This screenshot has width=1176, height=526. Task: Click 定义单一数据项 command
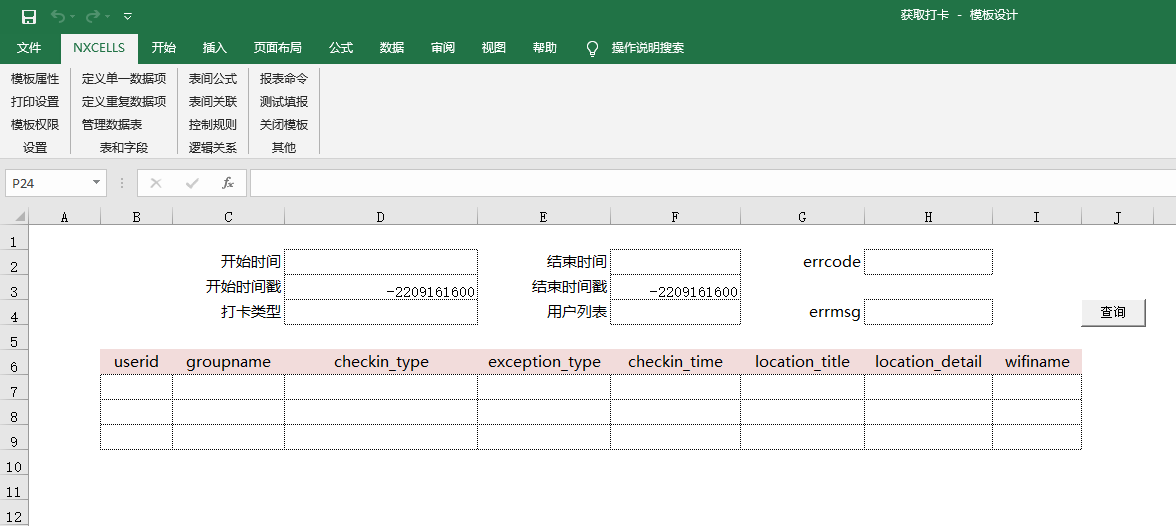(124, 78)
